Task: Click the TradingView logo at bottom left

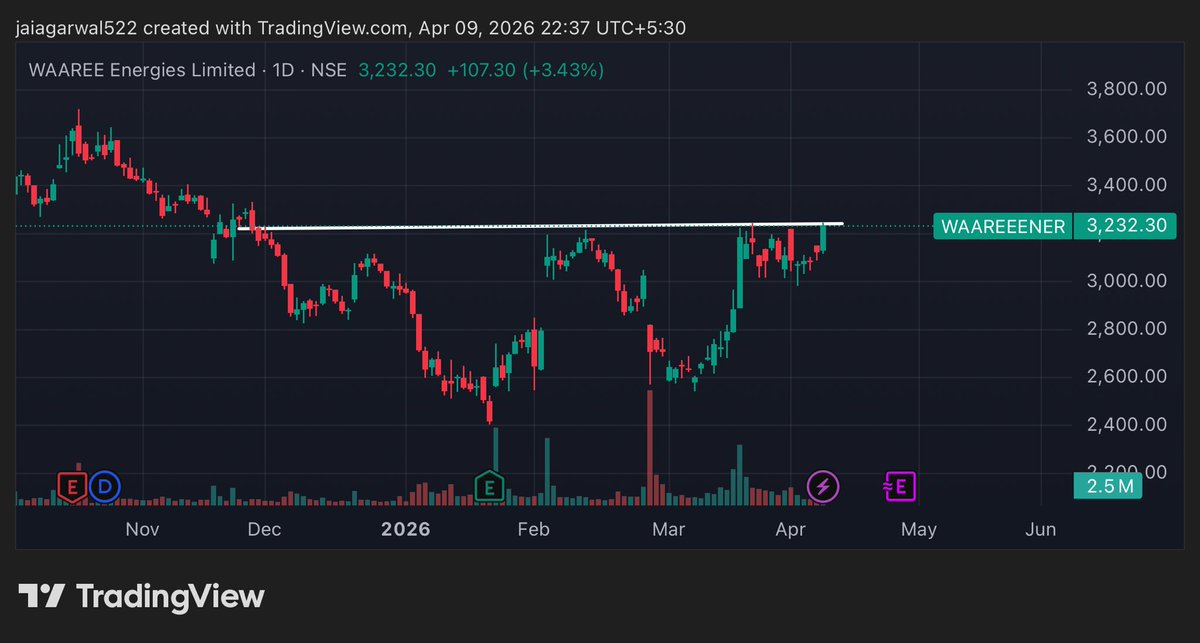Action: tap(143, 597)
